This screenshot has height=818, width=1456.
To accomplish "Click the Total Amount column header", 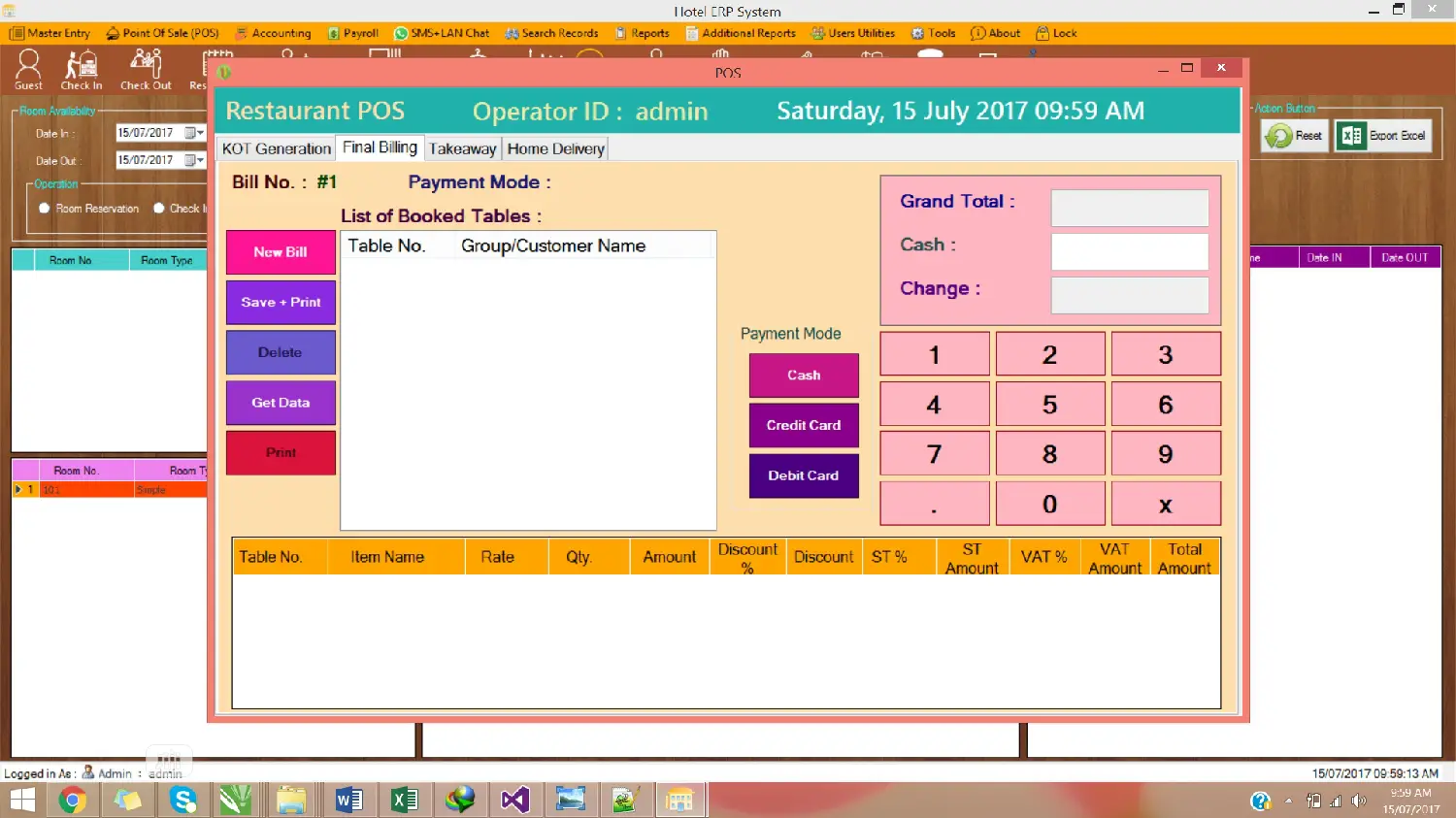I will [1185, 558].
